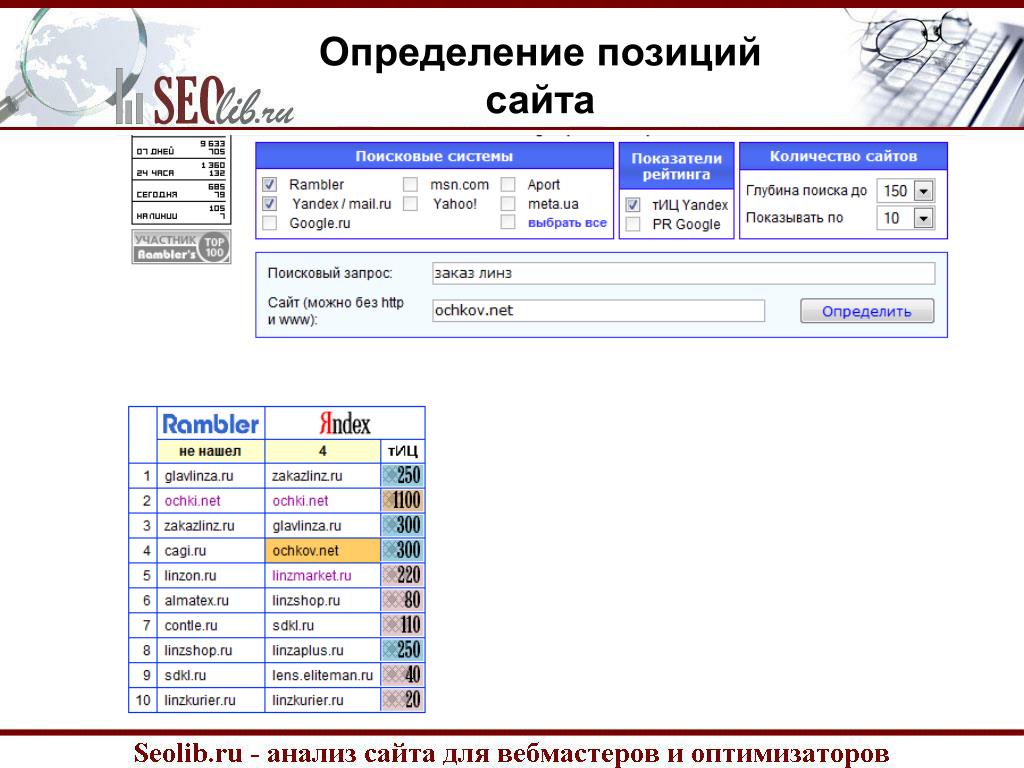1024x768 pixels.
Task: Click the Rambler visitor statistics counter
Action: click(x=181, y=180)
